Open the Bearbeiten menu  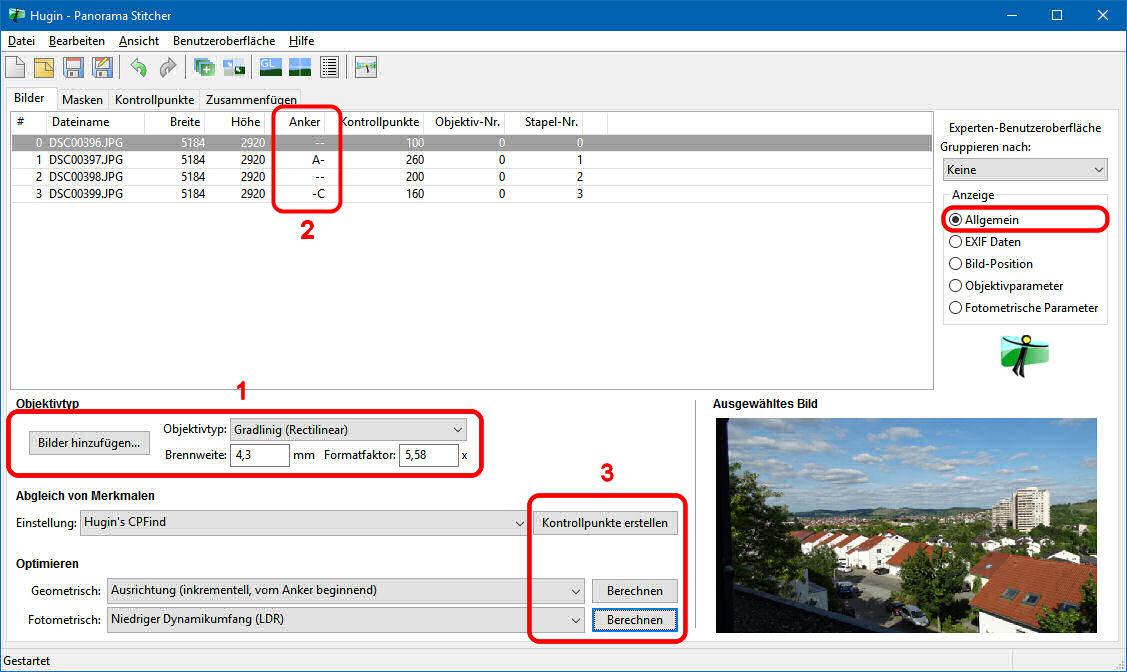[77, 41]
